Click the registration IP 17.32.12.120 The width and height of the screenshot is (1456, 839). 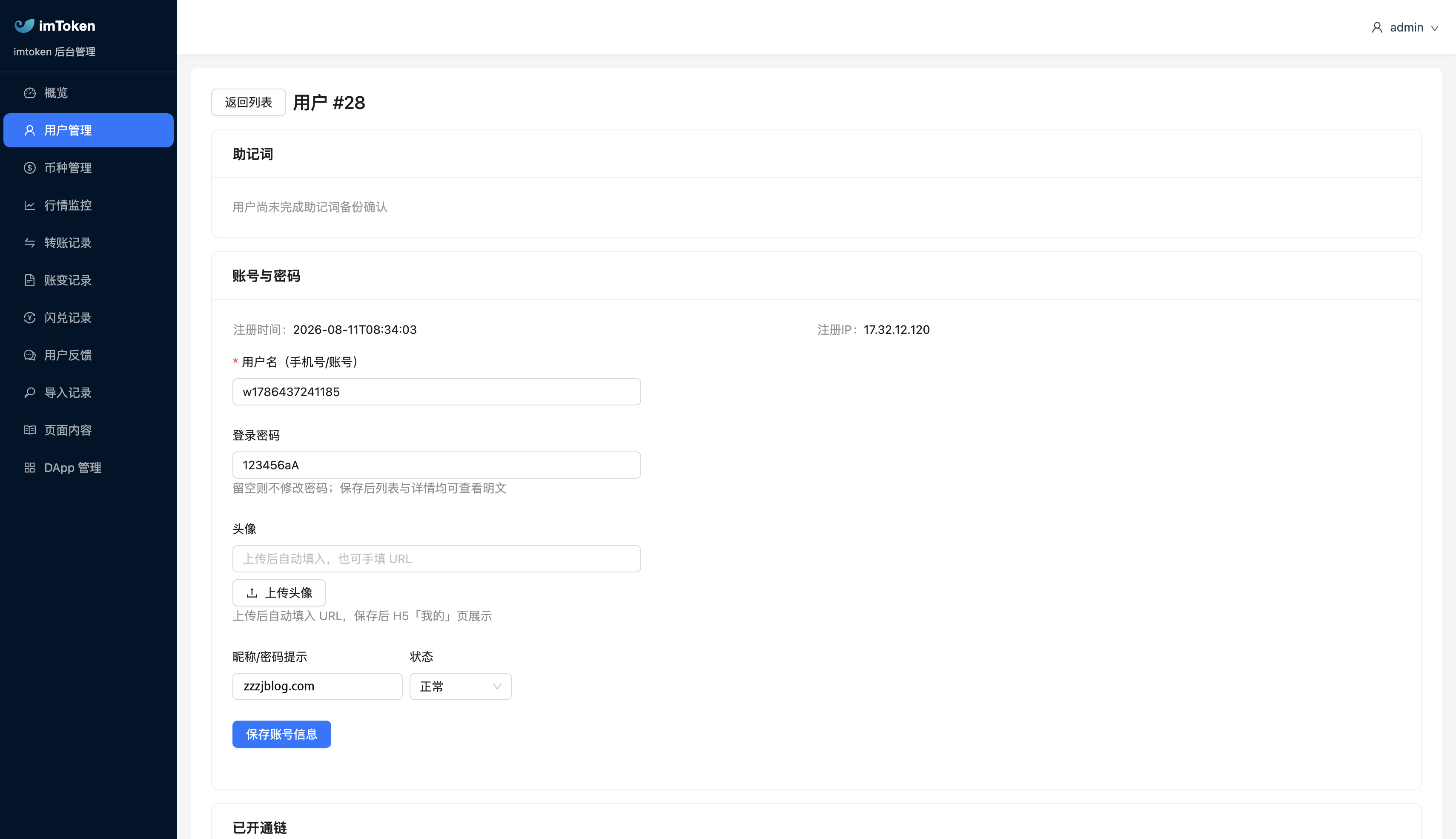coord(897,330)
